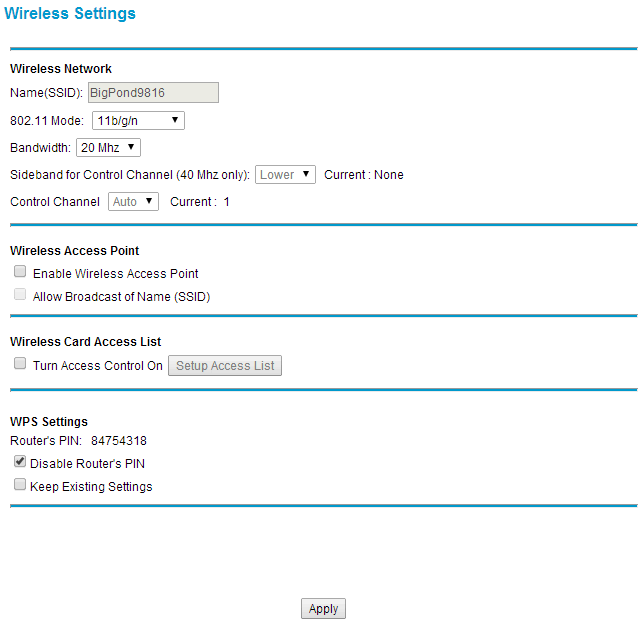Click the Name(SSID) field showing BigPond9816
The image size is (644, 624).
pyautogui.click(x=153, y=92)
